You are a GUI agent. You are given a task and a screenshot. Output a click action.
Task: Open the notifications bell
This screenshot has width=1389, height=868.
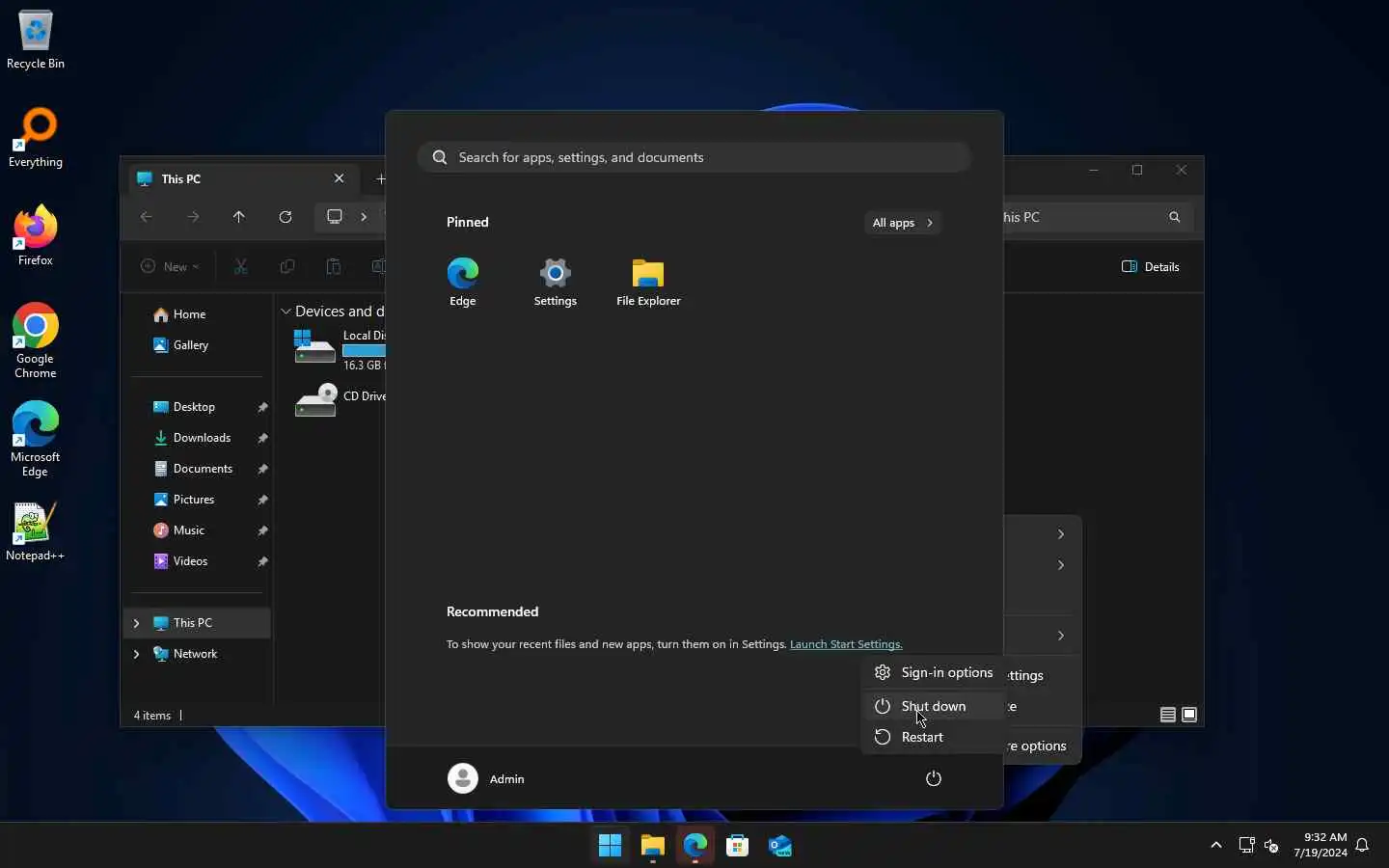(x=1363, y=846)
